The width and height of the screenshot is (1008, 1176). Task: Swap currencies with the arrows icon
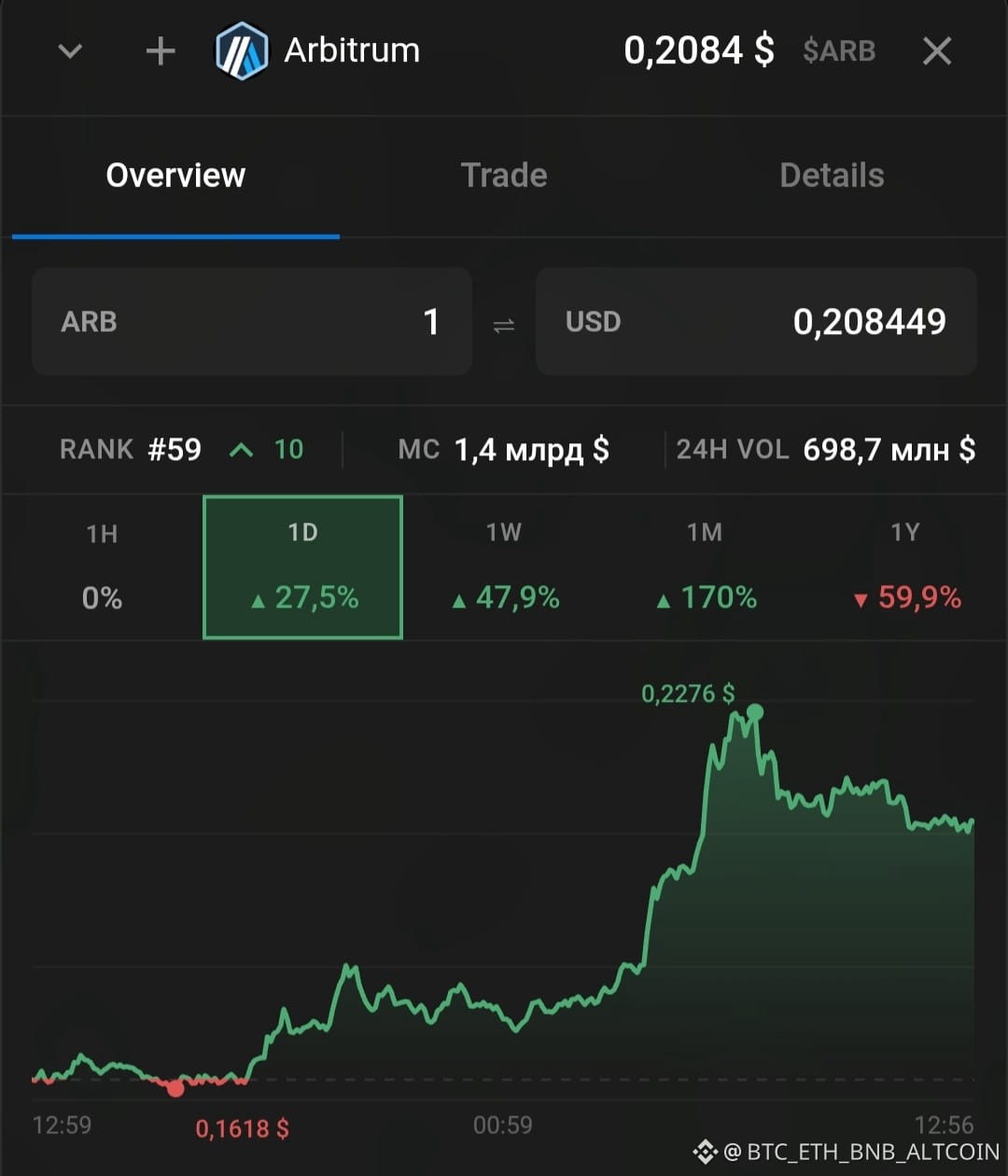(x=504, y=325)
